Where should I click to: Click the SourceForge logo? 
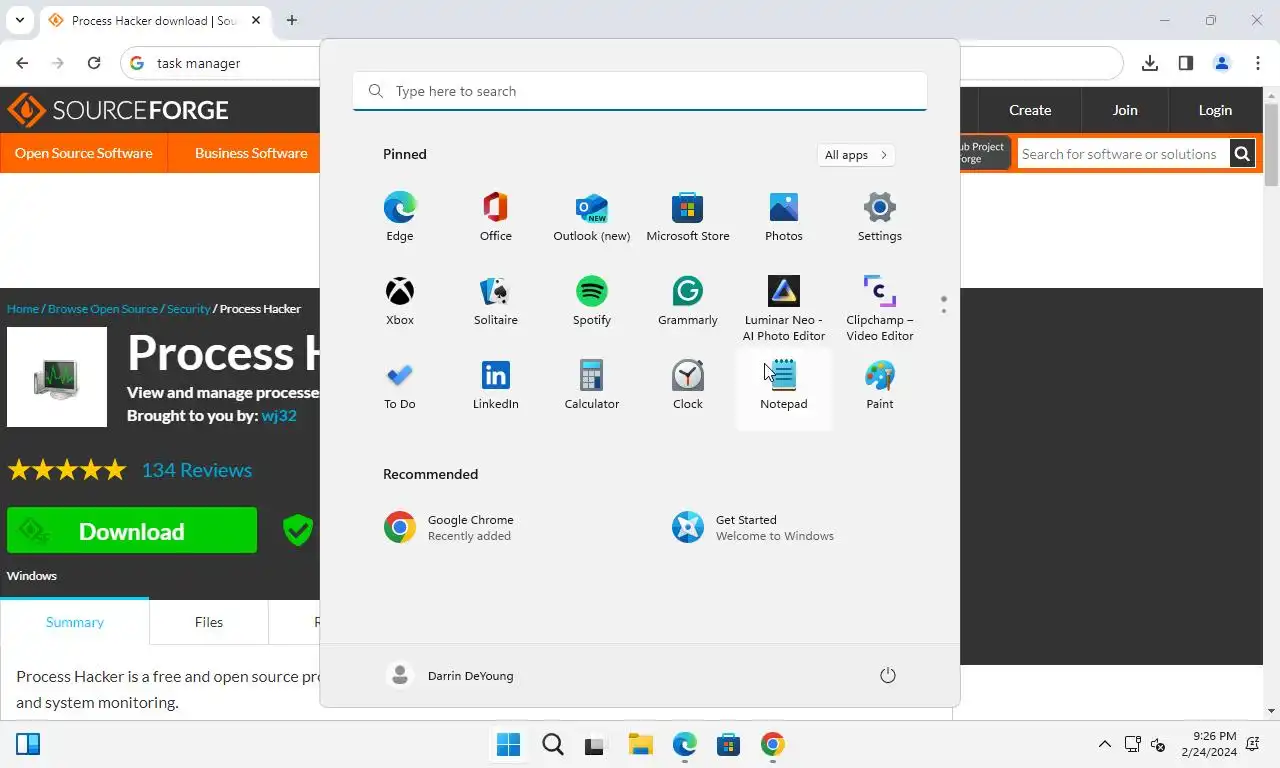(x=118, y=110)
